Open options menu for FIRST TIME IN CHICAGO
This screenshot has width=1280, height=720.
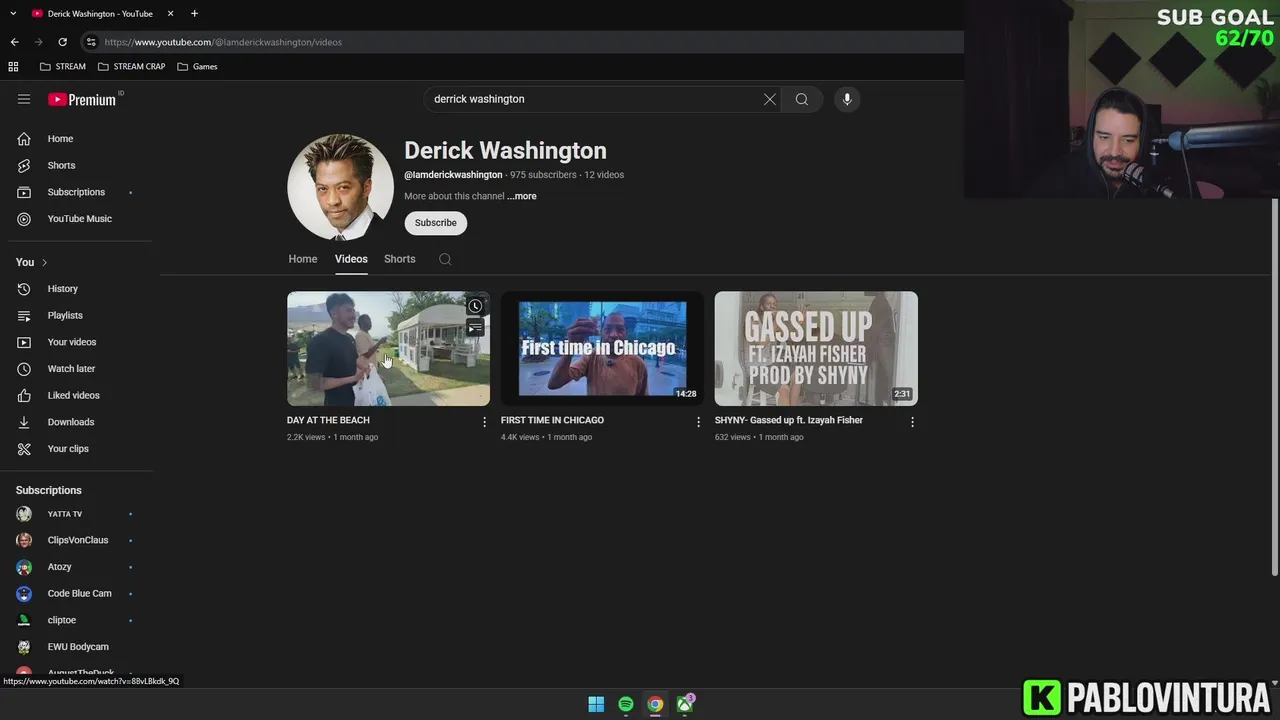[699, 422]
